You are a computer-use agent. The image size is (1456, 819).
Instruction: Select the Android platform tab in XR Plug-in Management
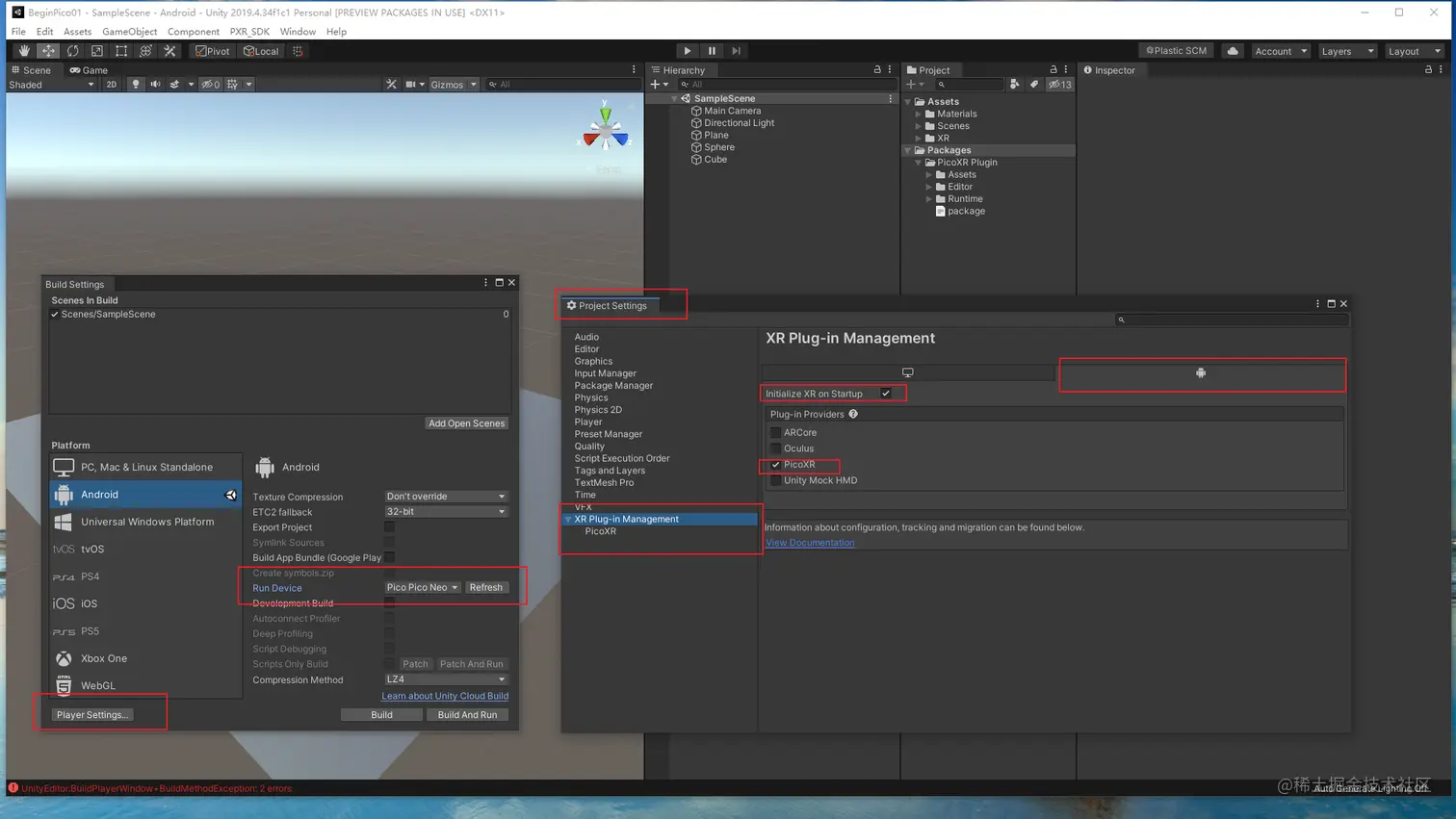click(x=1201, y=372)
